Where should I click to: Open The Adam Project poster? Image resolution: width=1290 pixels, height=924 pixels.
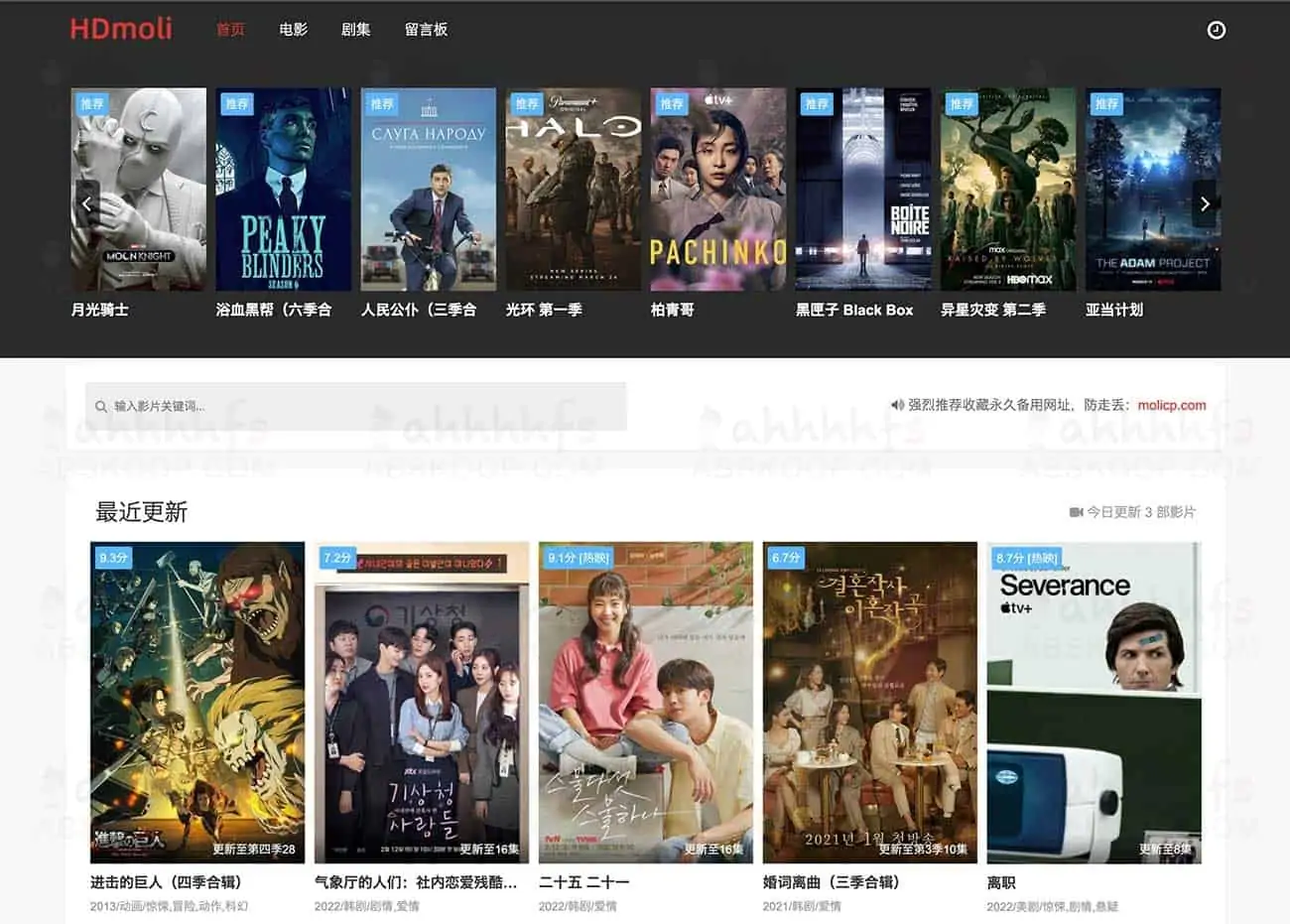pos(1152,190)
